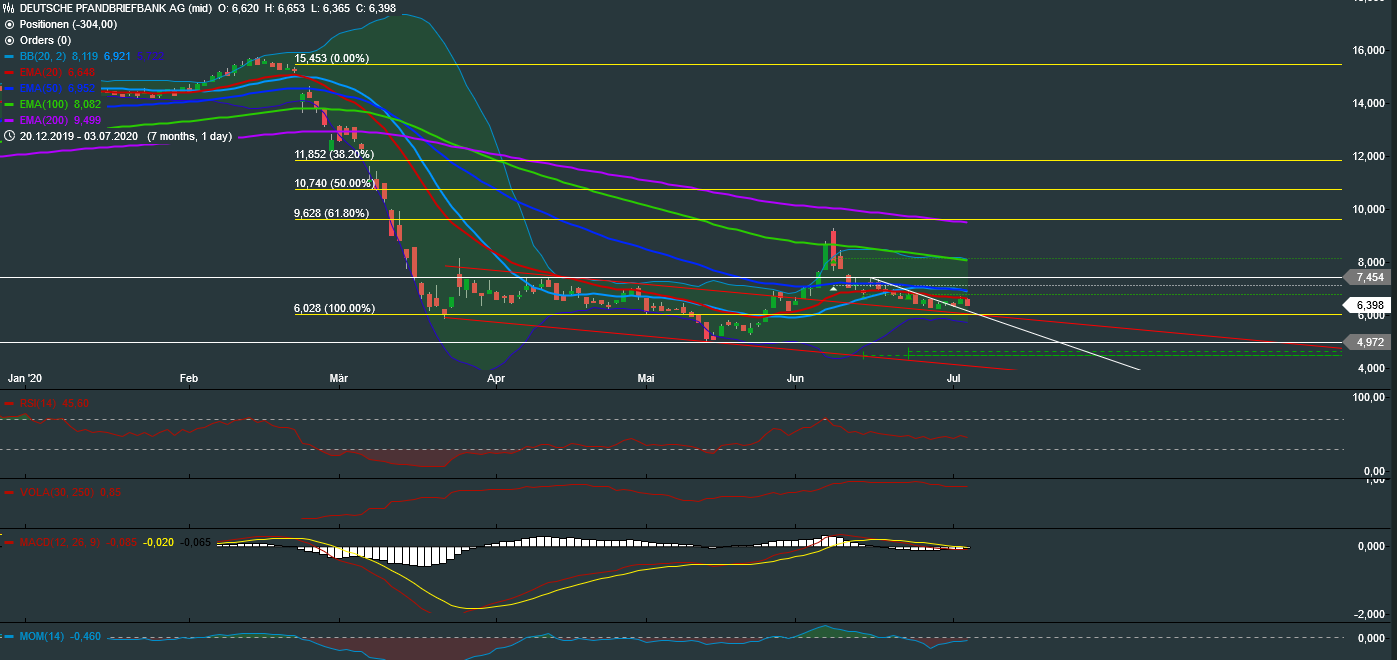Click the MOM blue color dash
The width and height of the screenshot is (1397, 660).
point(9,636)
